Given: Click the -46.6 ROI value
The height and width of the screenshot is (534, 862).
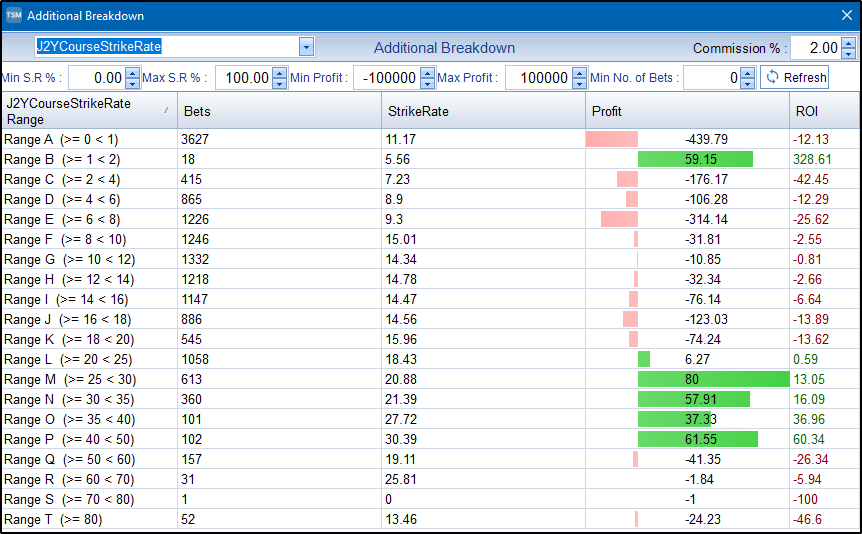Looking at the screenshot, I should click(807, 519).
